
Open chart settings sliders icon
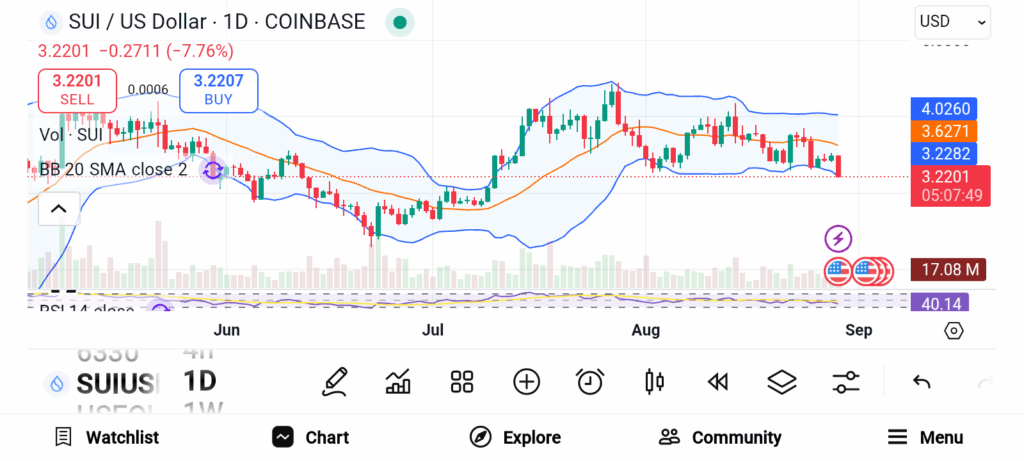846,381
